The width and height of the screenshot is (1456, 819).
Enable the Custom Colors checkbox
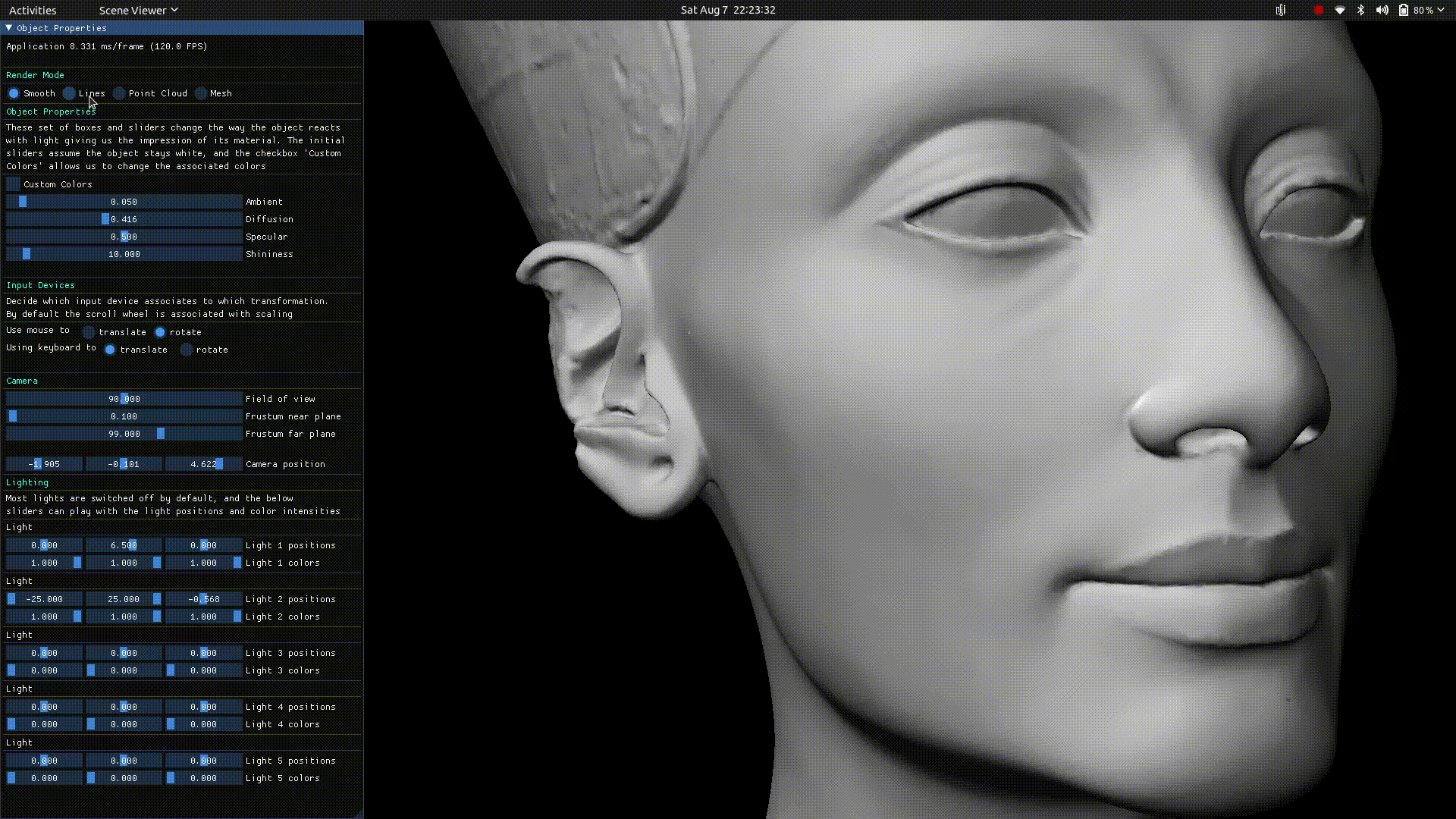(x=14, y=184)
